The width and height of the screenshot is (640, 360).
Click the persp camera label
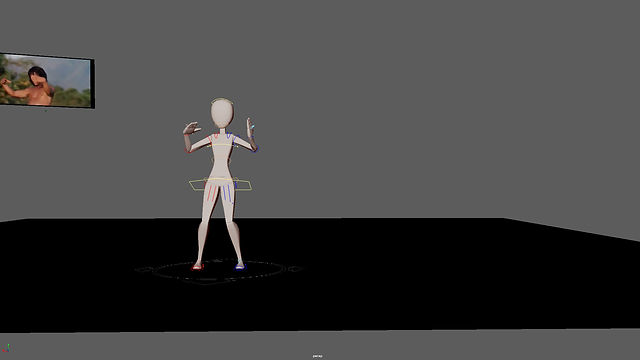tap(318, 356)
